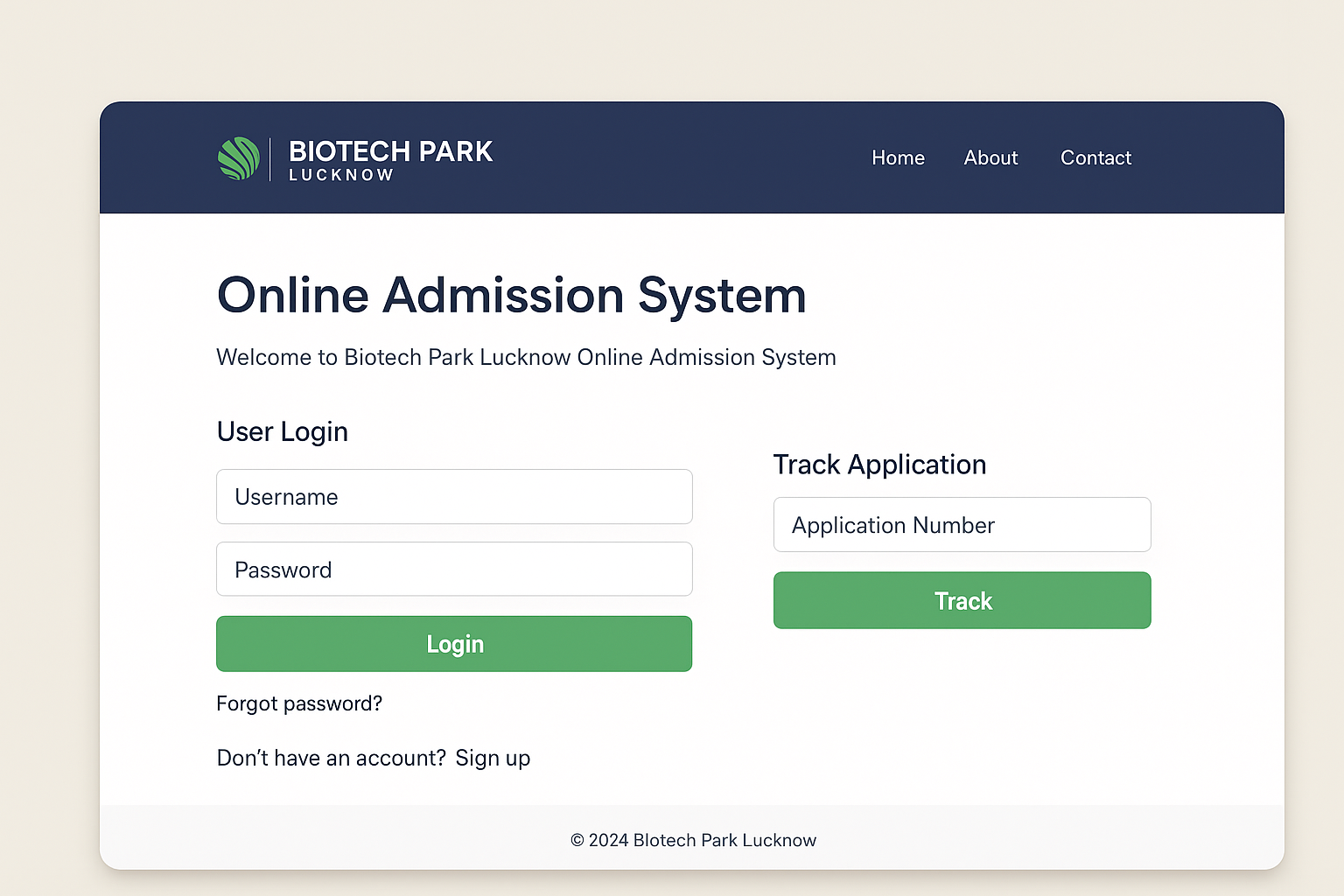Screen dimensions: 1344x896
Task: Click the Track button
Action: pos(962,600)
